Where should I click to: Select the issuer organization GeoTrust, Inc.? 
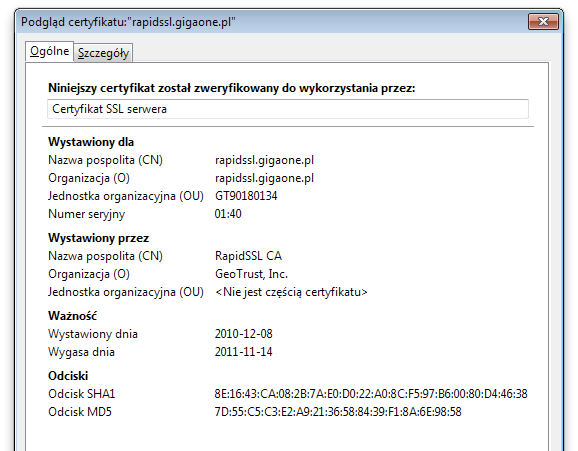[x=251, y=274]
